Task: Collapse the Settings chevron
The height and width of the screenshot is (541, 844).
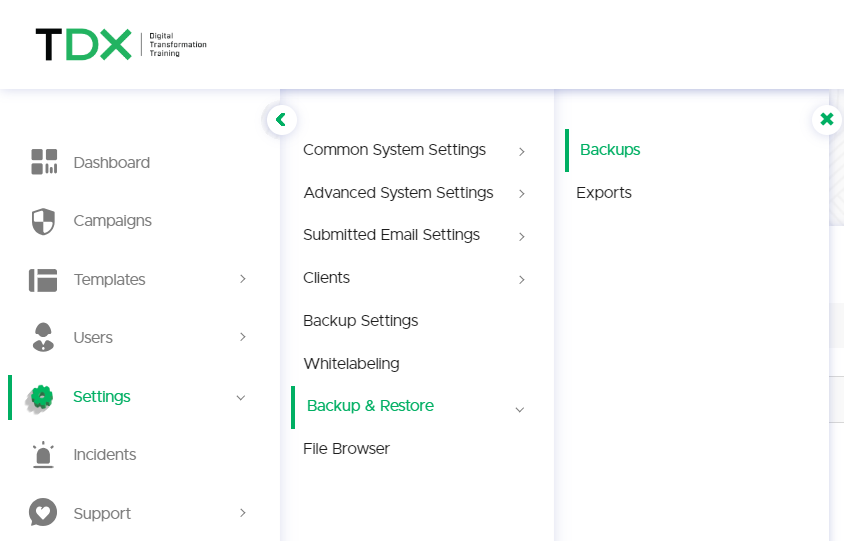Action: (241, 398)
